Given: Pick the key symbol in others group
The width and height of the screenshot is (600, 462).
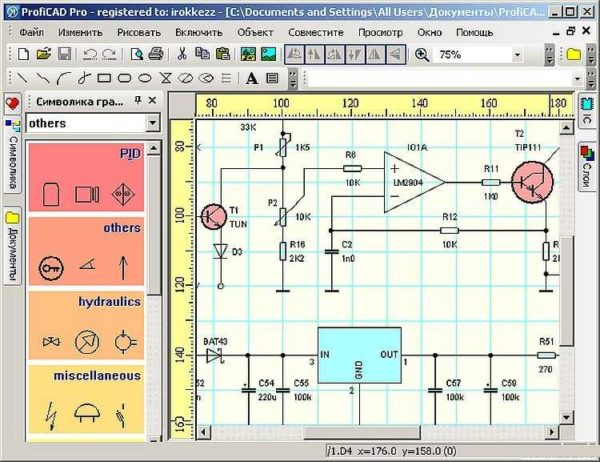Looking at the screenshot, I should click(x=51, y=267).
